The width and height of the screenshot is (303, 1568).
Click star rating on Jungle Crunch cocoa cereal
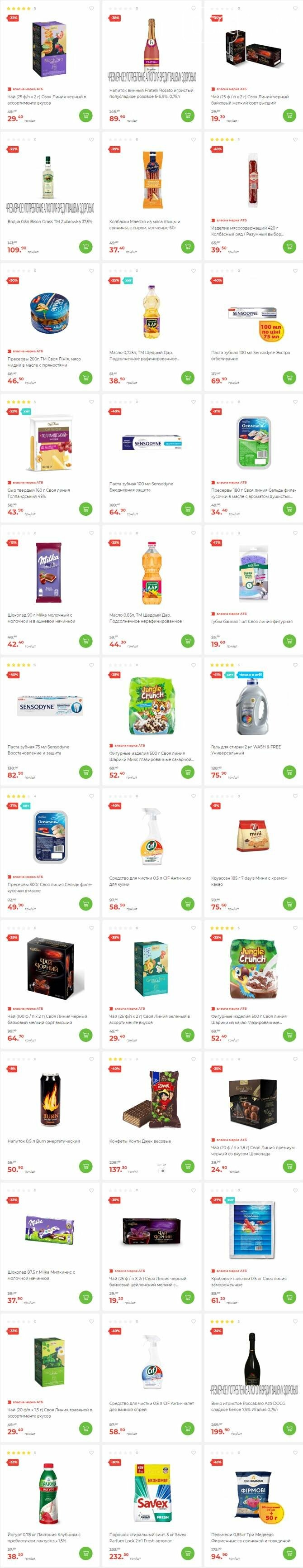tap(222, 928)
